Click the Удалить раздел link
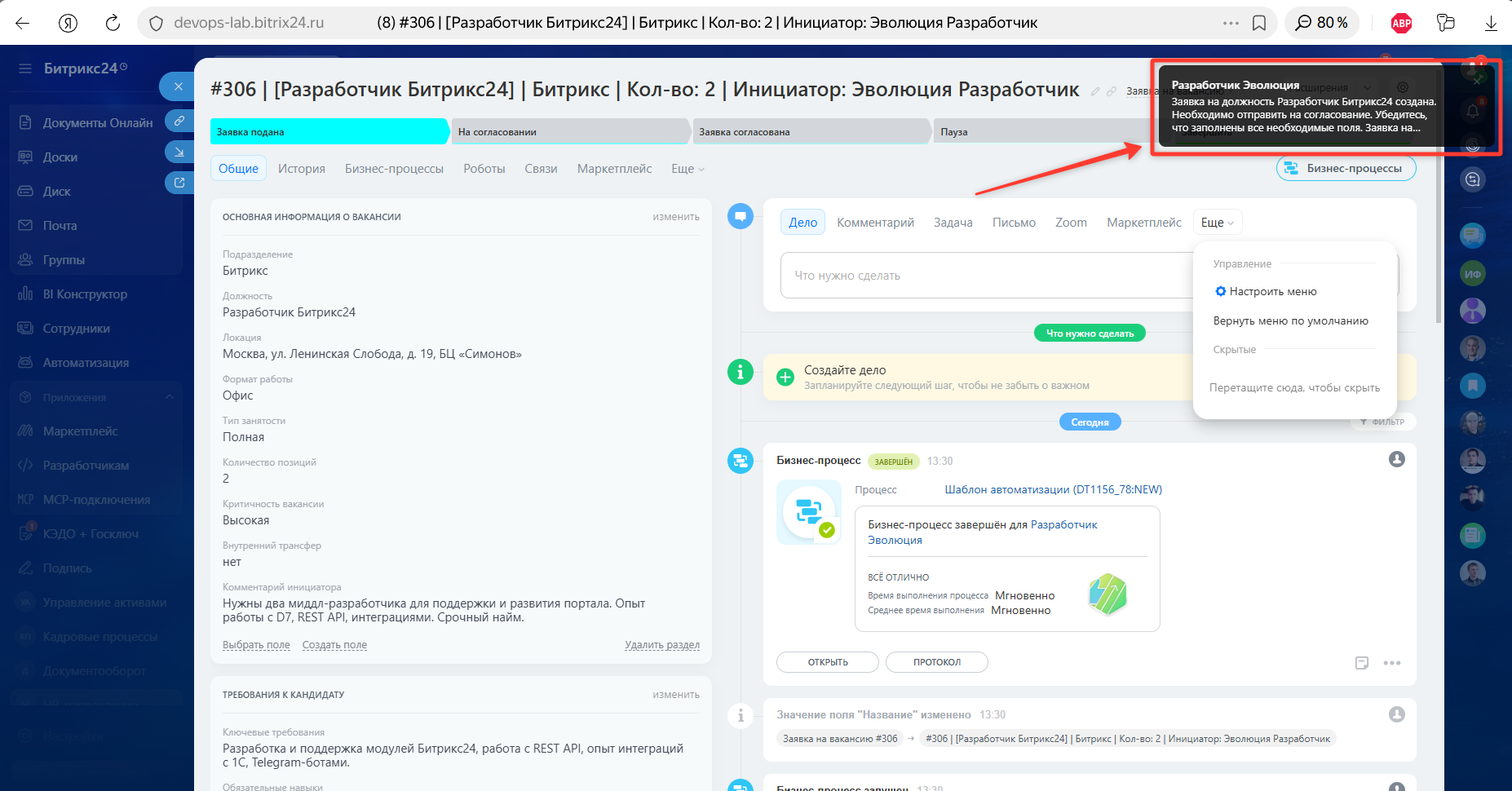 [x=662, y=645]
